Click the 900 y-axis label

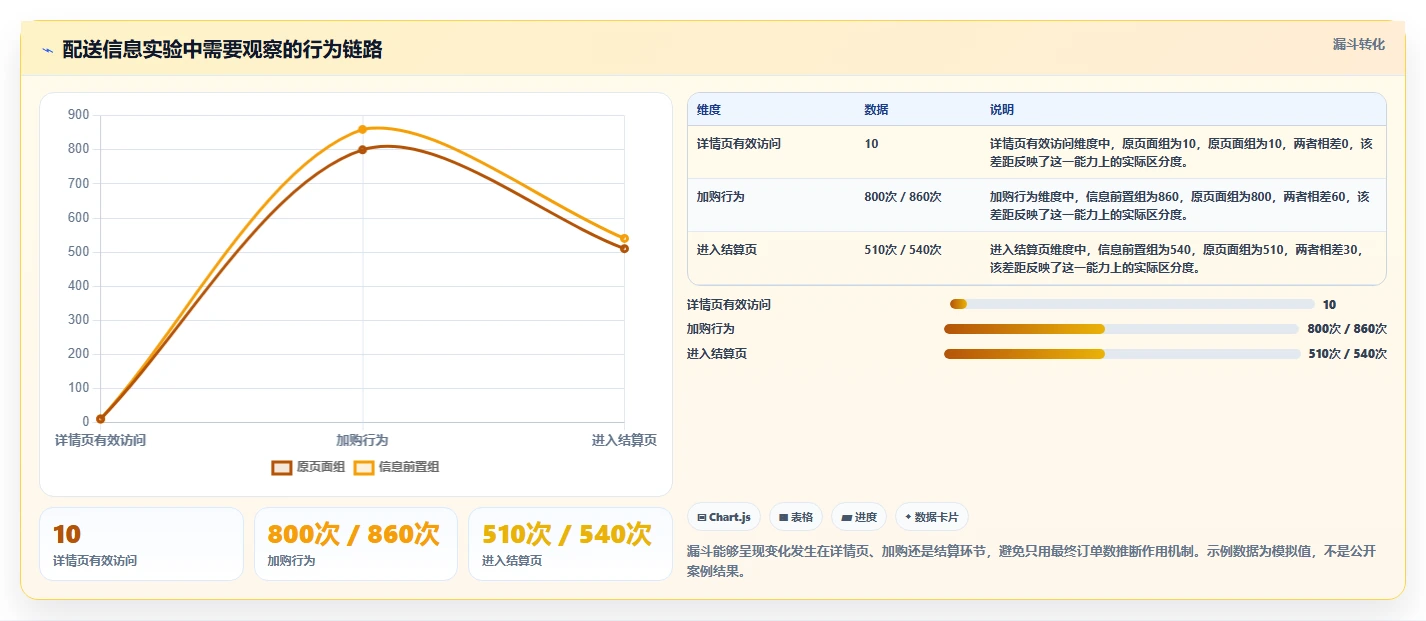click(79, 115)
